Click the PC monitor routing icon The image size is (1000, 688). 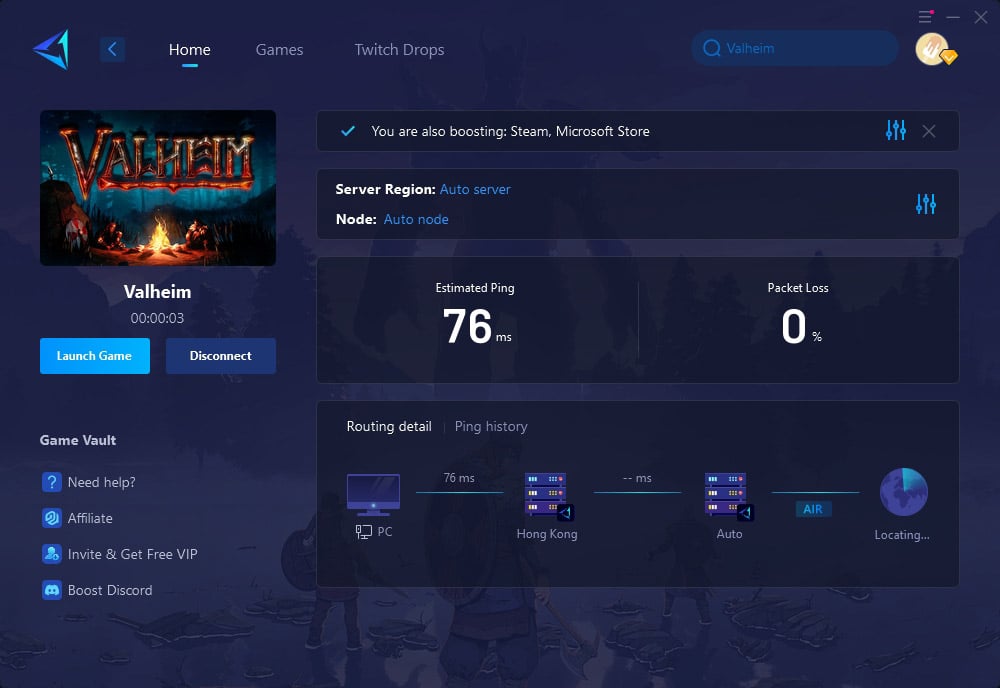coord(373,495)
